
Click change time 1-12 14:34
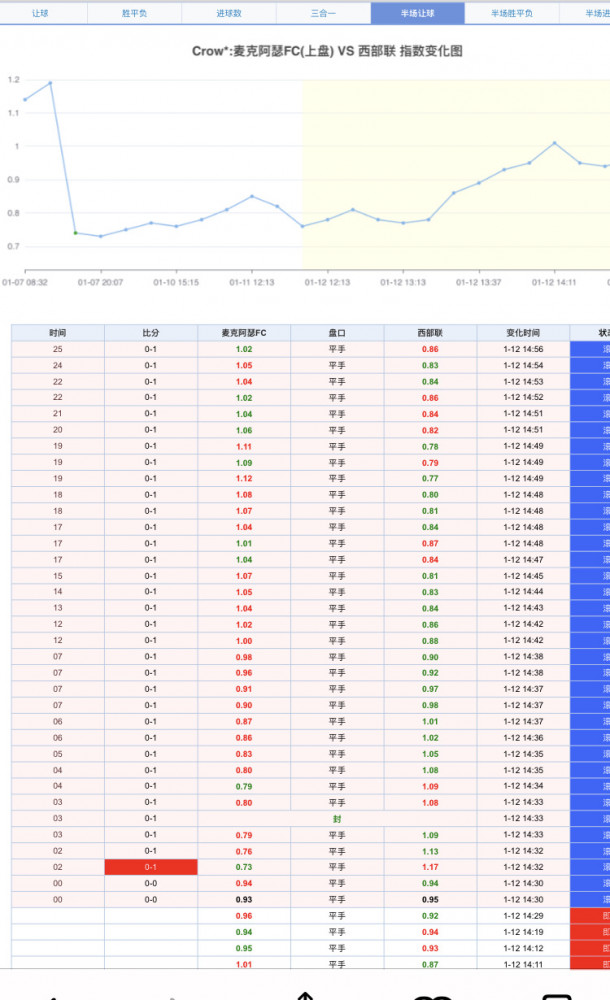coord(523,786)
